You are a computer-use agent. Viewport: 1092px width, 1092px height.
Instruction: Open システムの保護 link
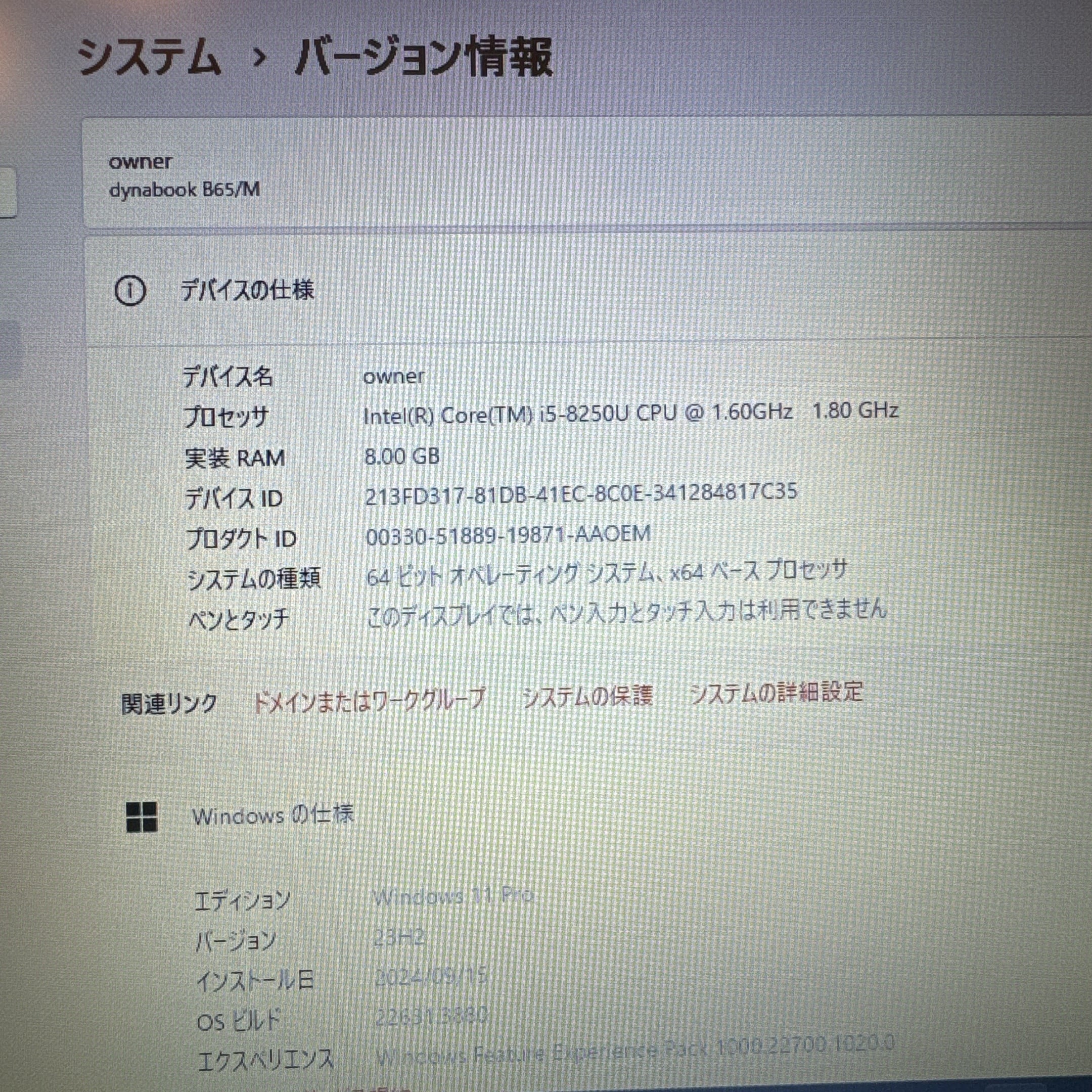pos(587,696)
